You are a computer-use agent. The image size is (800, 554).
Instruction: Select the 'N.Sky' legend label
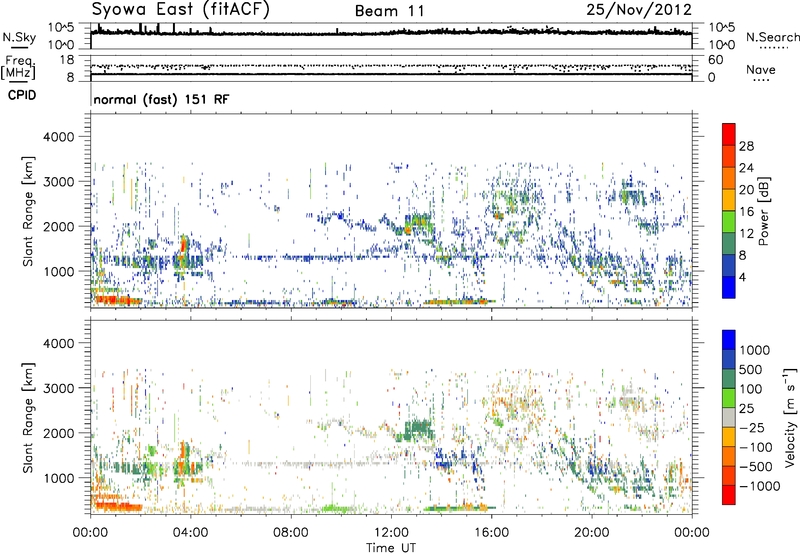(19, 37)
